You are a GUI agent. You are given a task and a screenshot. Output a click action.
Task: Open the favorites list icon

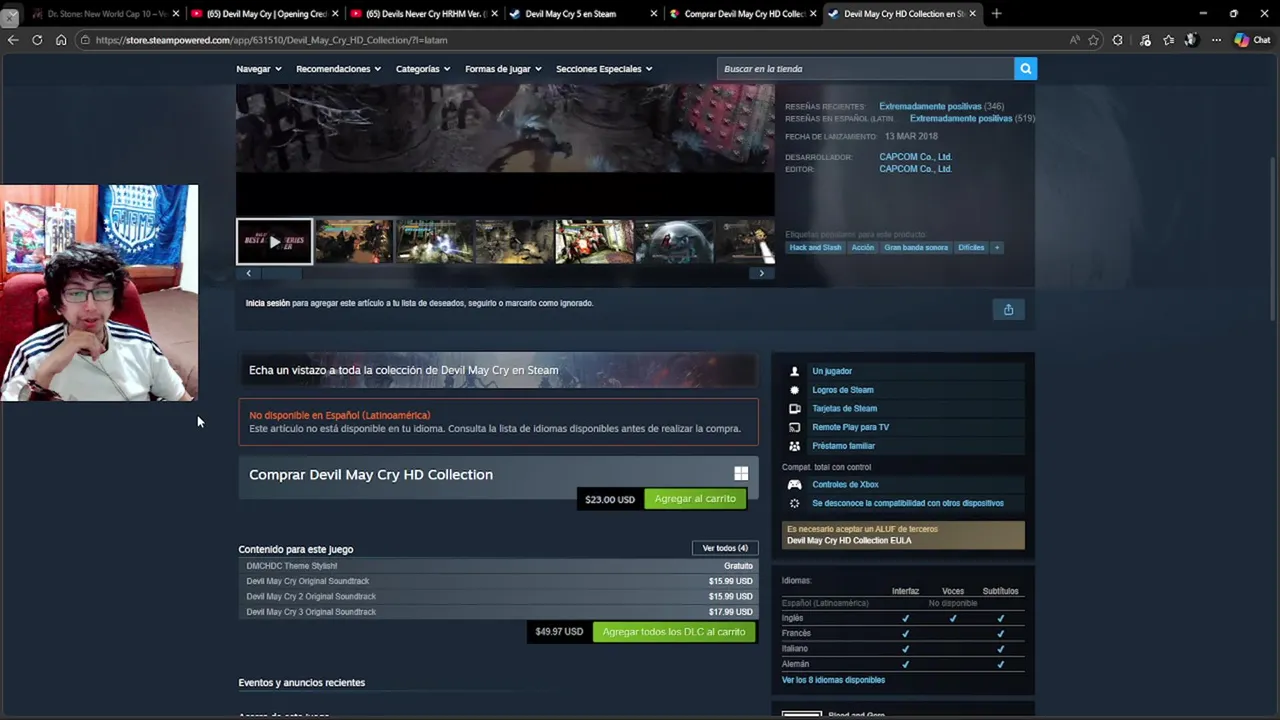[x=1169, y=40]
